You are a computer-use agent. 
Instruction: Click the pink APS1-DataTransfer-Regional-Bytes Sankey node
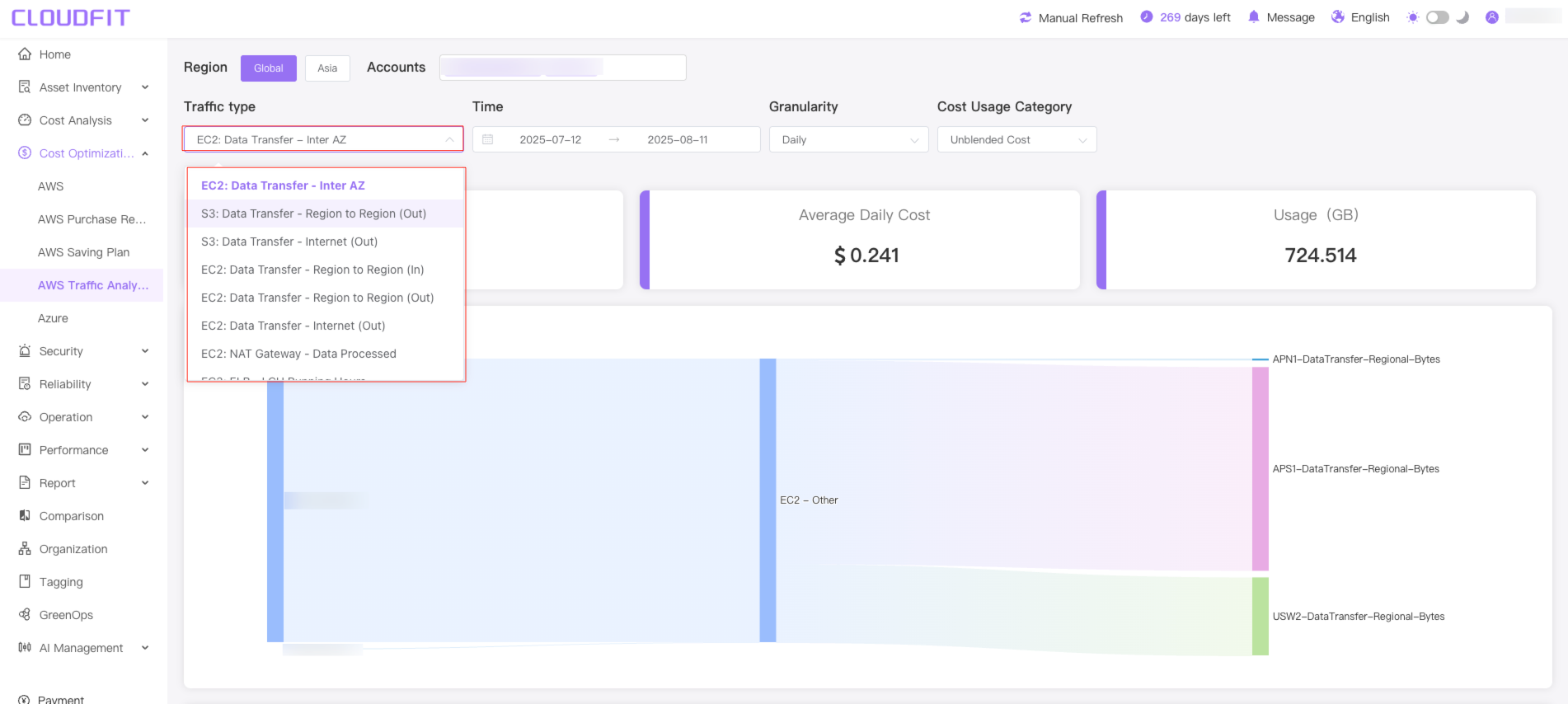(1260, 469)
